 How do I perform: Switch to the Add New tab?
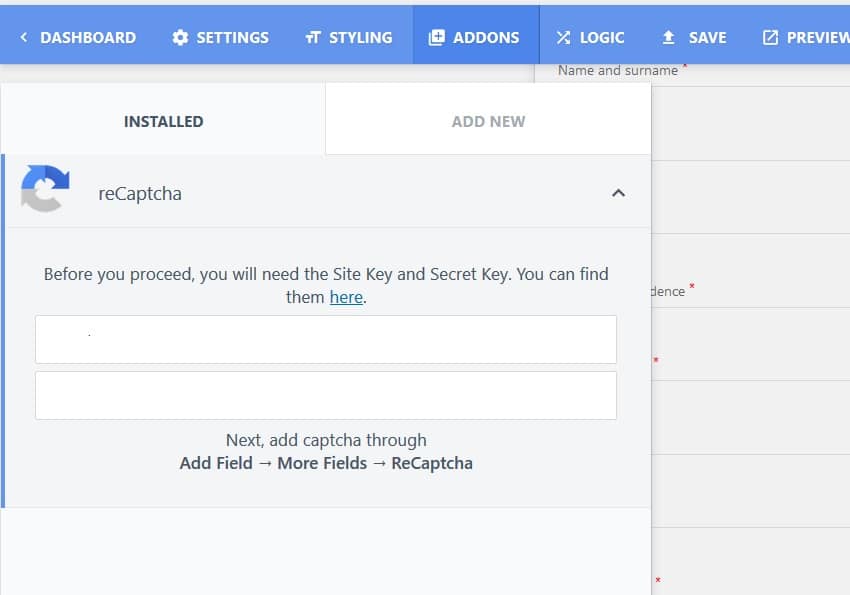(488, 121)
